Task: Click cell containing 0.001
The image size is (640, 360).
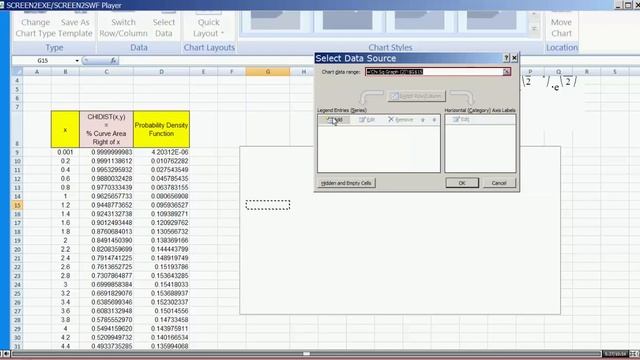Action: pyautogui.click(x=65, y=152)
